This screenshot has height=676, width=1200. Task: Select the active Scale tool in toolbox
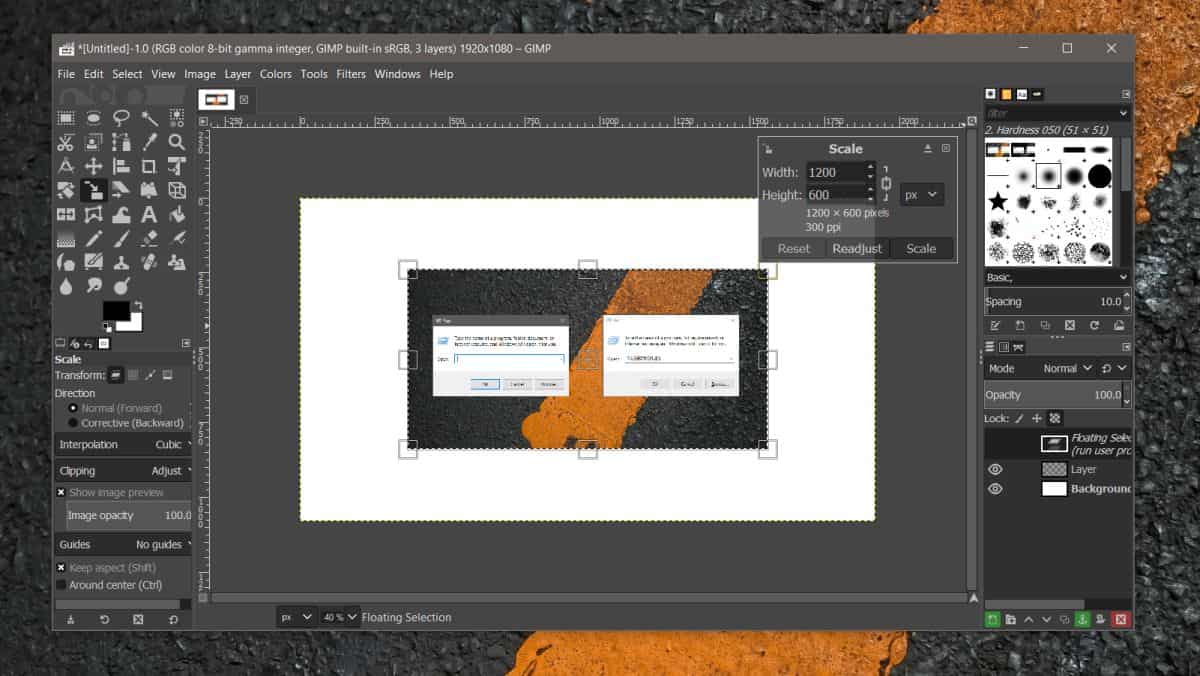(94, 190)
